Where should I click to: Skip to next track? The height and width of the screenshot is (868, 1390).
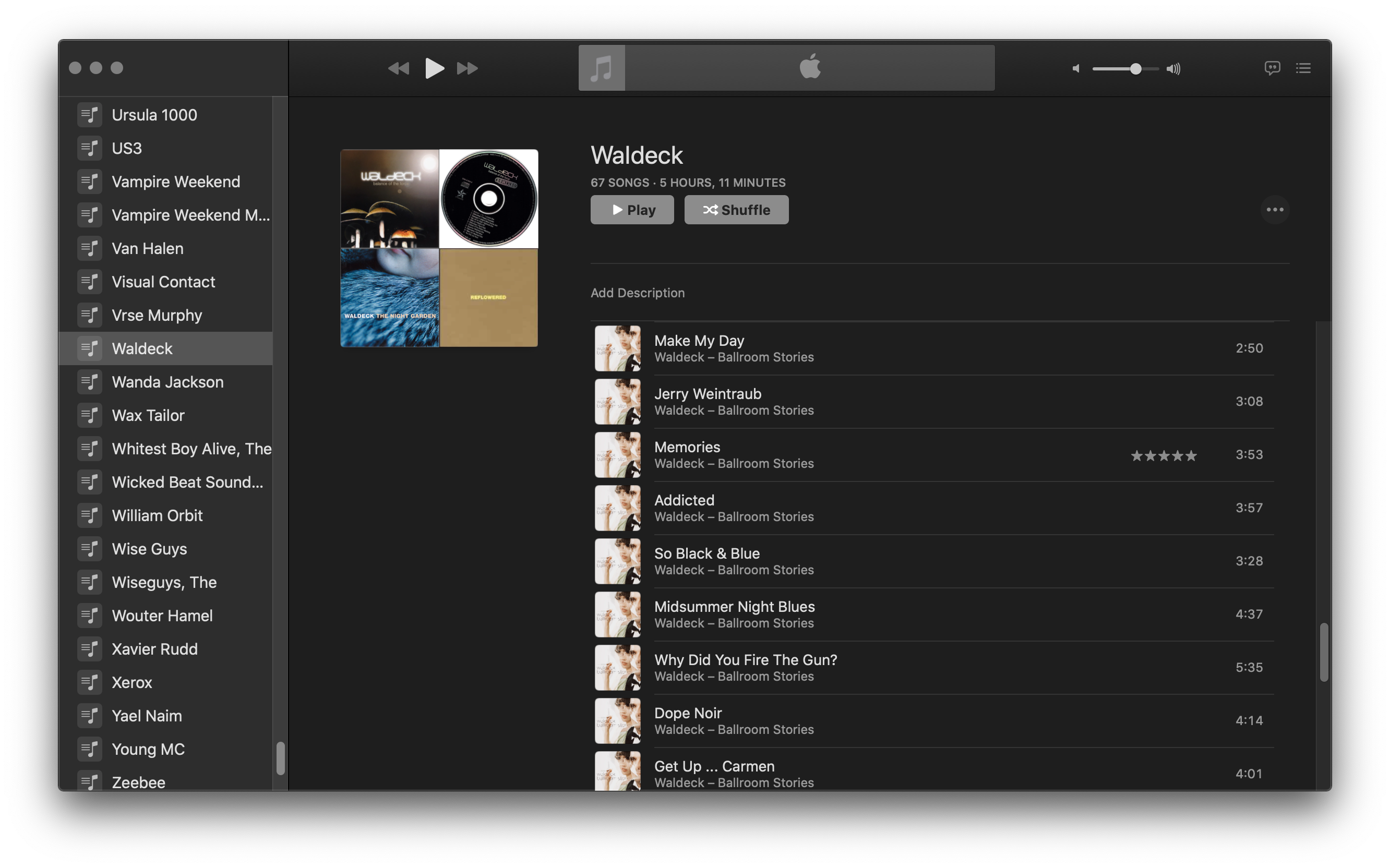467,68
